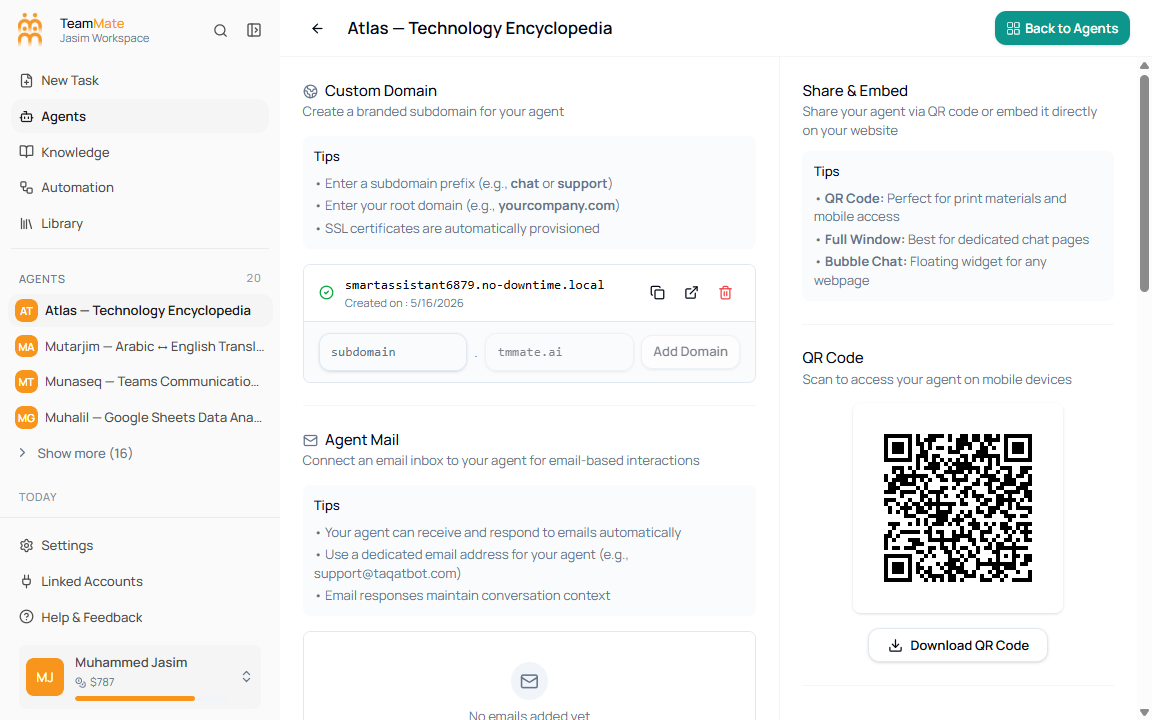The width and height of the screenshot is (1152, 720).
Task: Open the Muhammed Jasim account switcher
Action: pos(140,677)
